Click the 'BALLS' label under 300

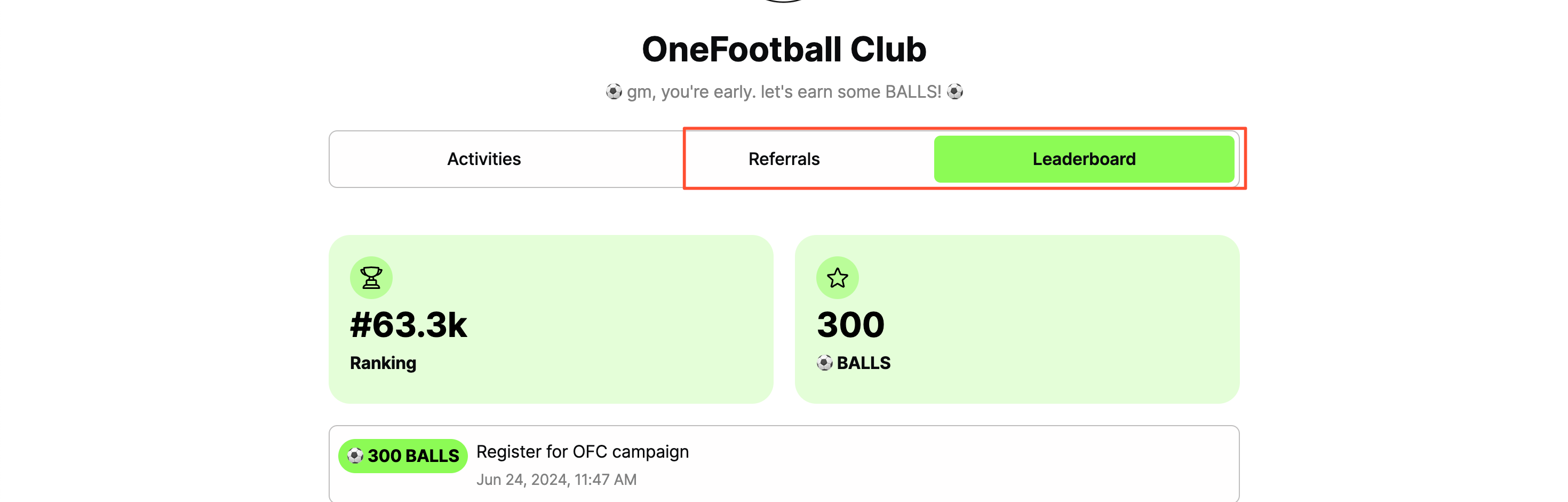pos(863,363)
